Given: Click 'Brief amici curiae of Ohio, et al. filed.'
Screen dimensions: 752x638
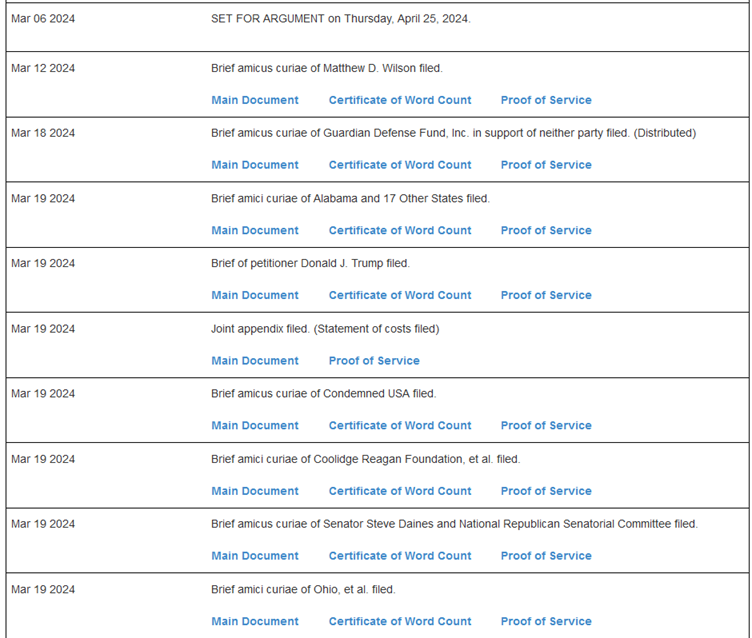Looking at the screenshot, I should [303, 590].
